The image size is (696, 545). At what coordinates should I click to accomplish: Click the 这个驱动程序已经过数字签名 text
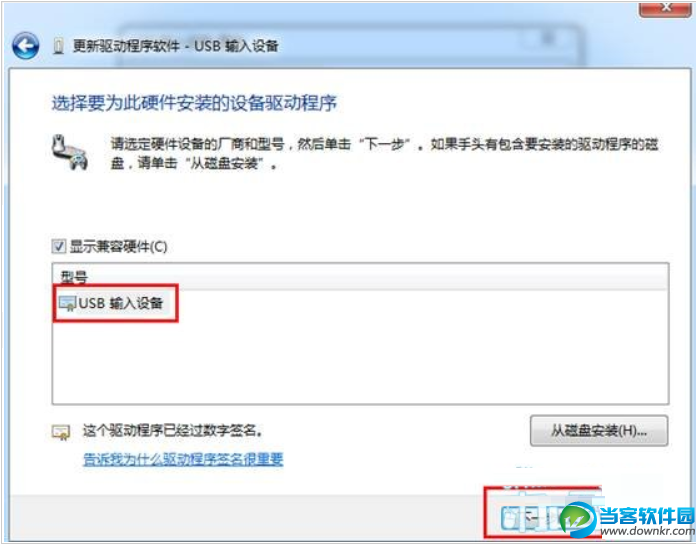[x=172, y=430]
